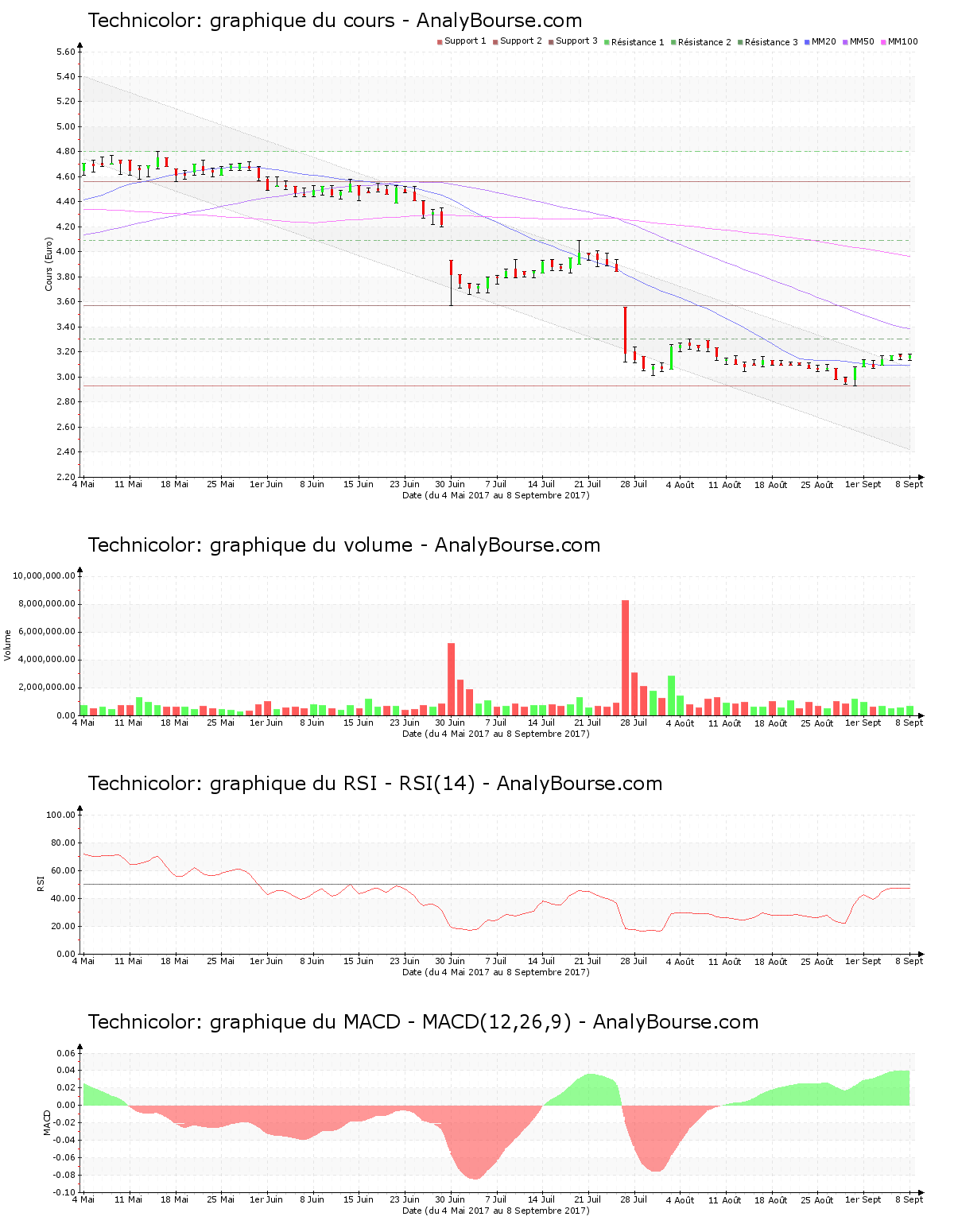Click the 'graphique du cours' chart title

click(335, 21)
